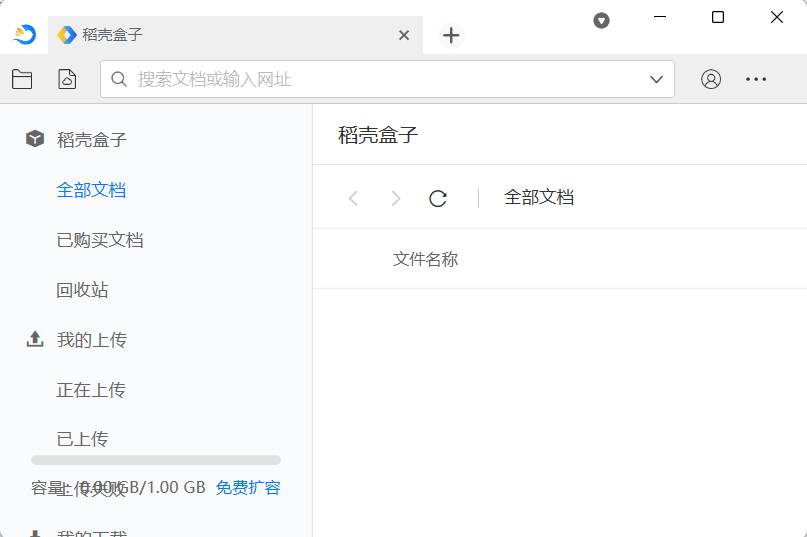Open 已上传 in the sidebar
This screenshot has height=537, width=807.
point(82,439)
